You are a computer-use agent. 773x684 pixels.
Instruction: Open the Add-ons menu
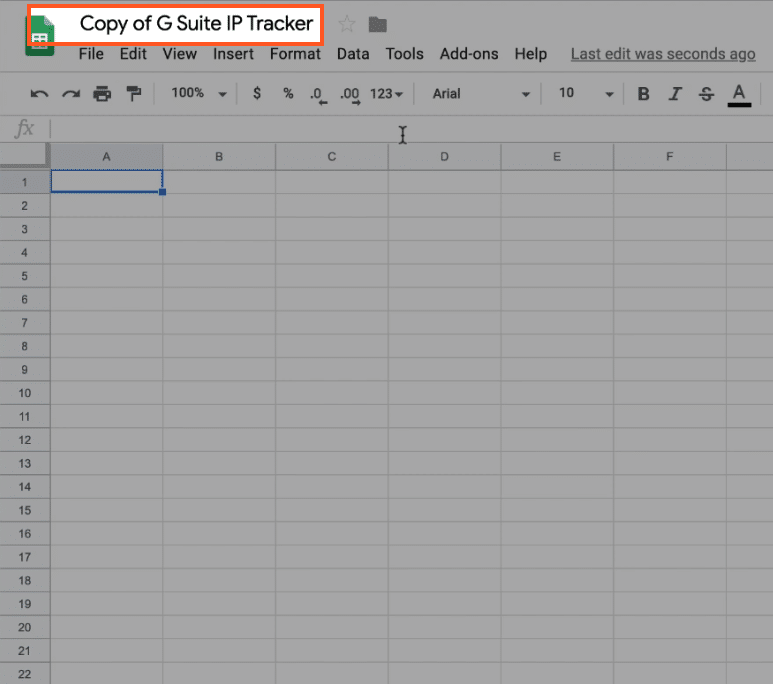point(469,53)
